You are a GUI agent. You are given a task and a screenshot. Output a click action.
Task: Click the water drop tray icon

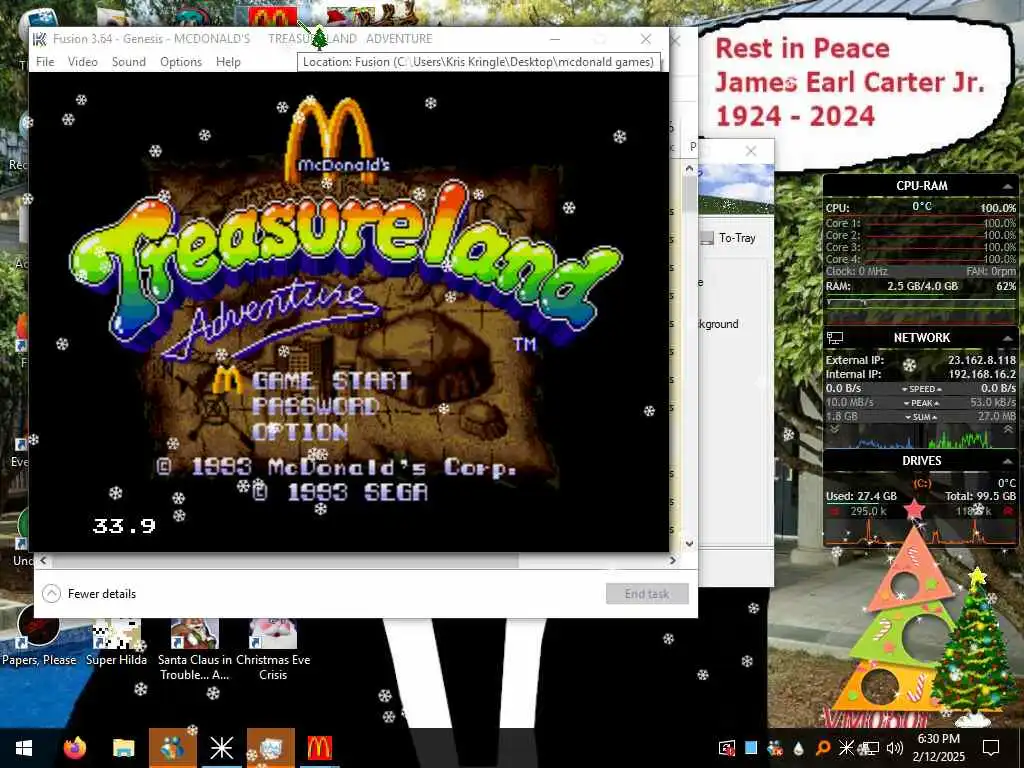tap(798, 748)
